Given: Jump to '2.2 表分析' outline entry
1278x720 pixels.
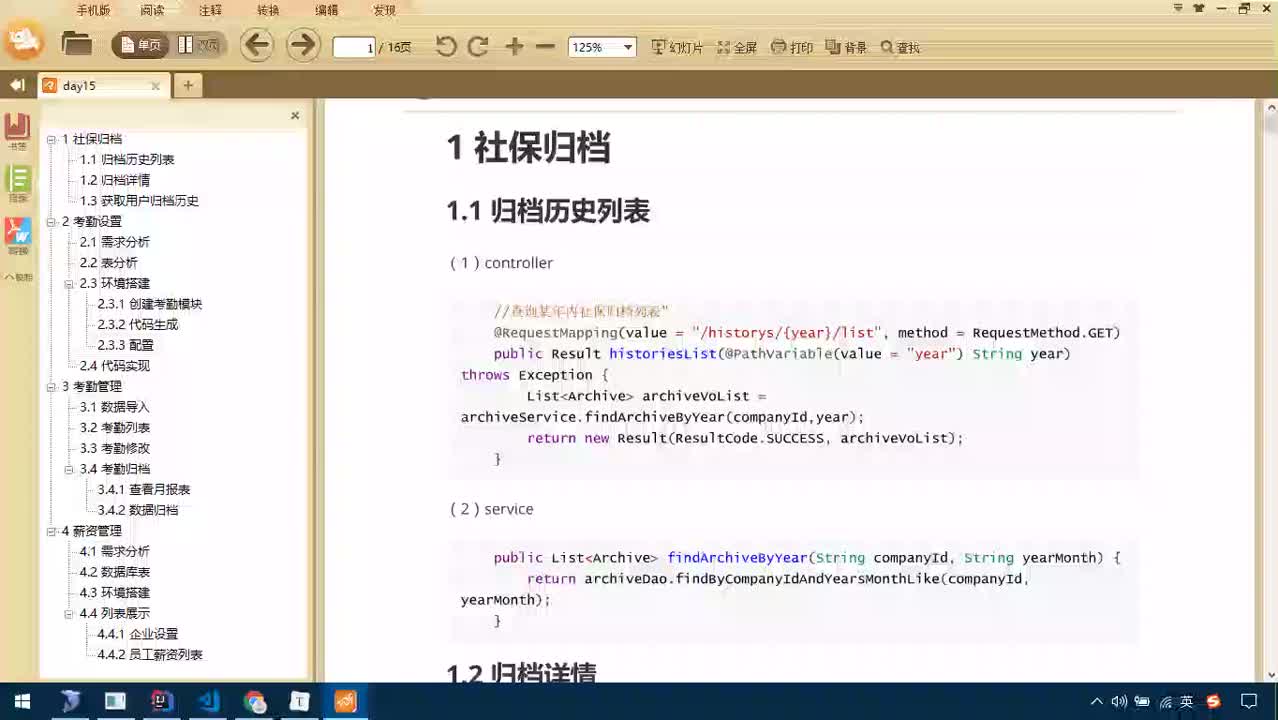Looking at the screenshot, I should (x=109, y=263).
